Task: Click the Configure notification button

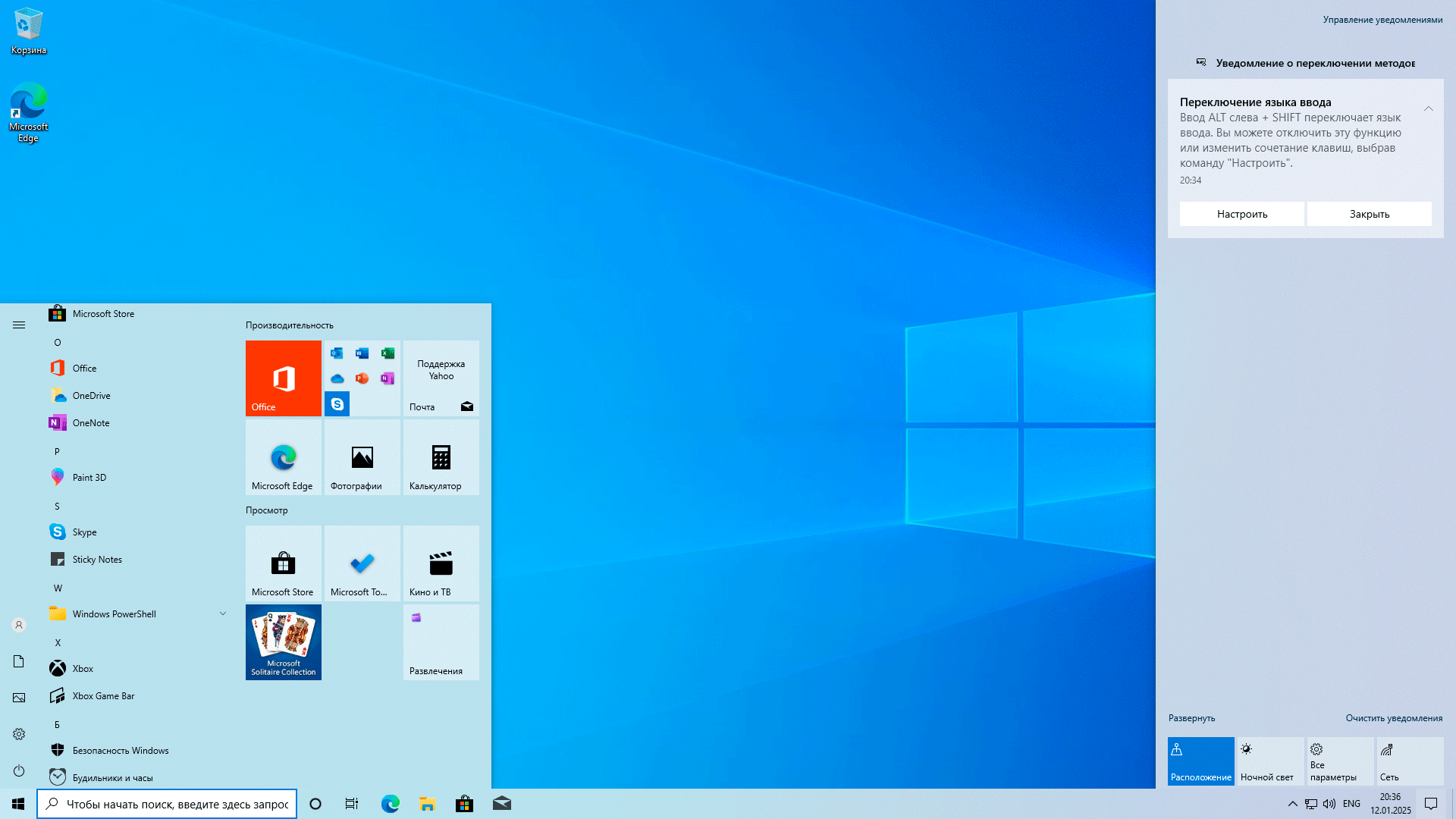Action: coord(1241,214)
